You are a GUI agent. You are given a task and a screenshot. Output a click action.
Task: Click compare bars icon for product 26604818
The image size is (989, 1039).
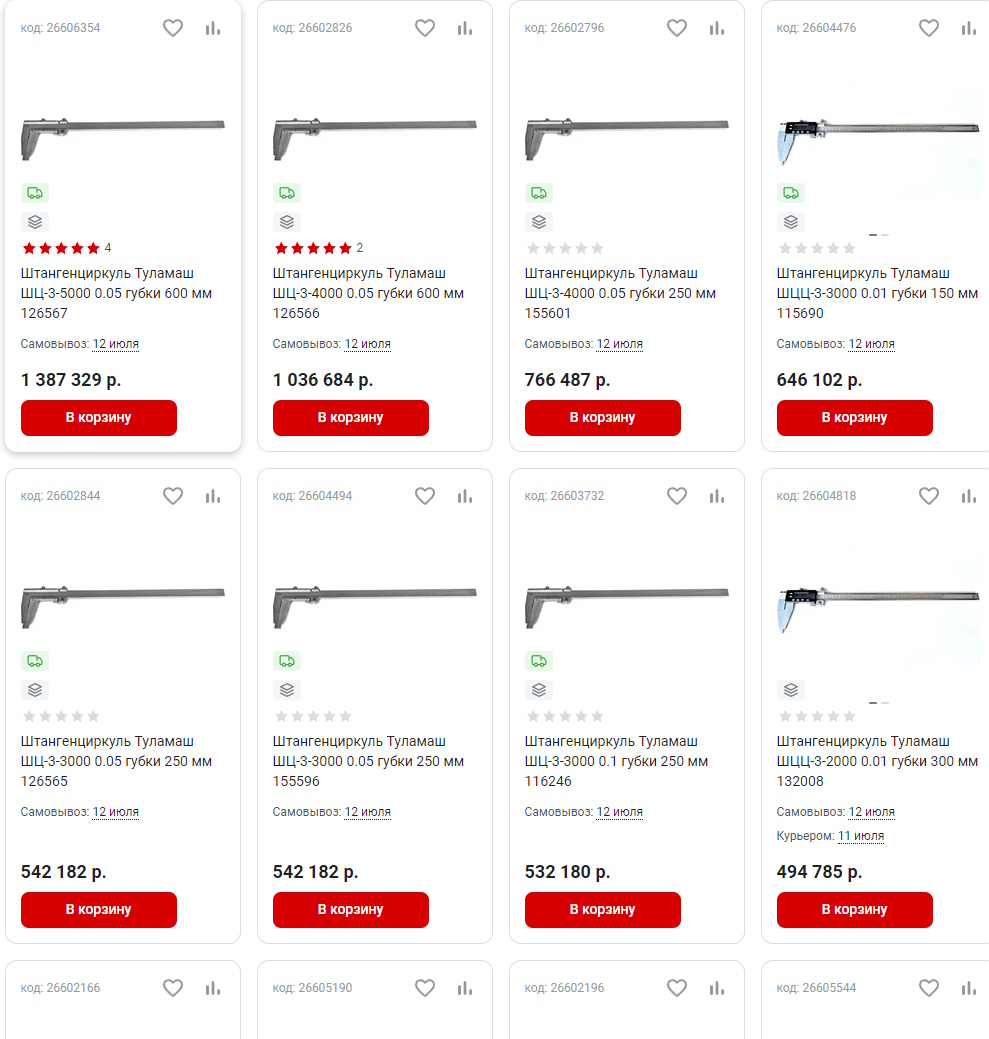(968, 496)
